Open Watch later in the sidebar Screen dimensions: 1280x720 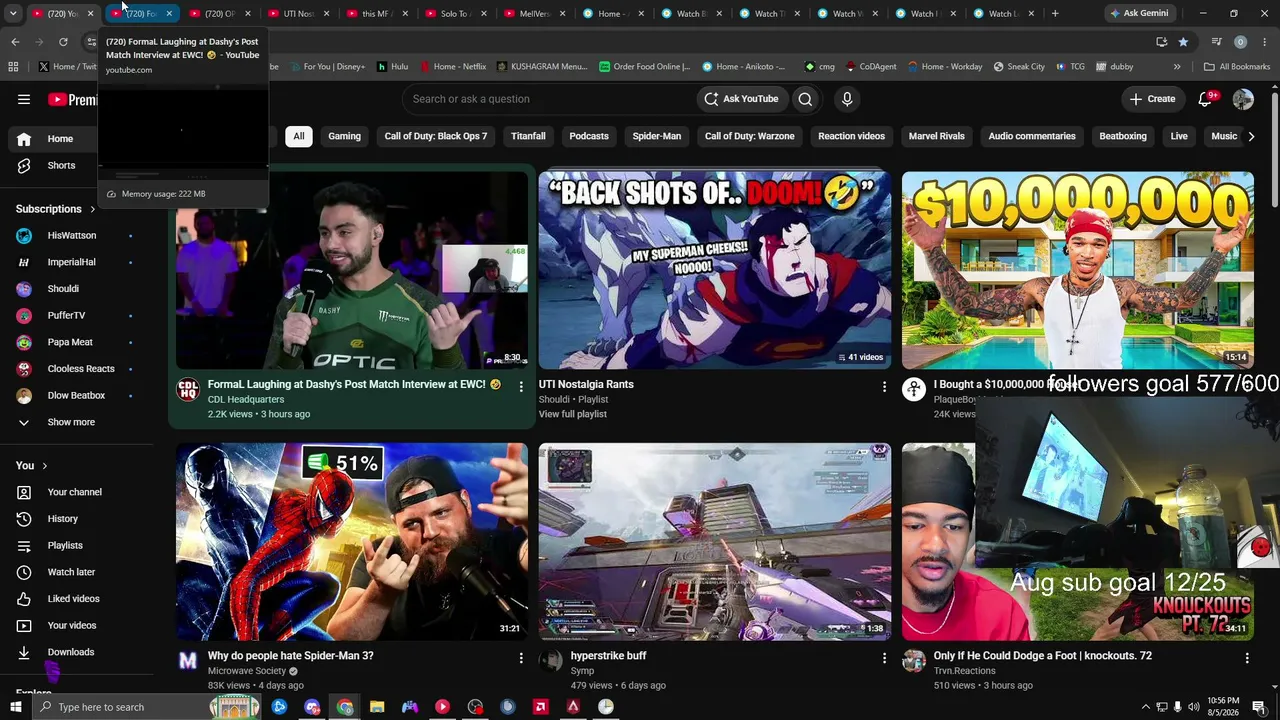(x=71, y=572)
